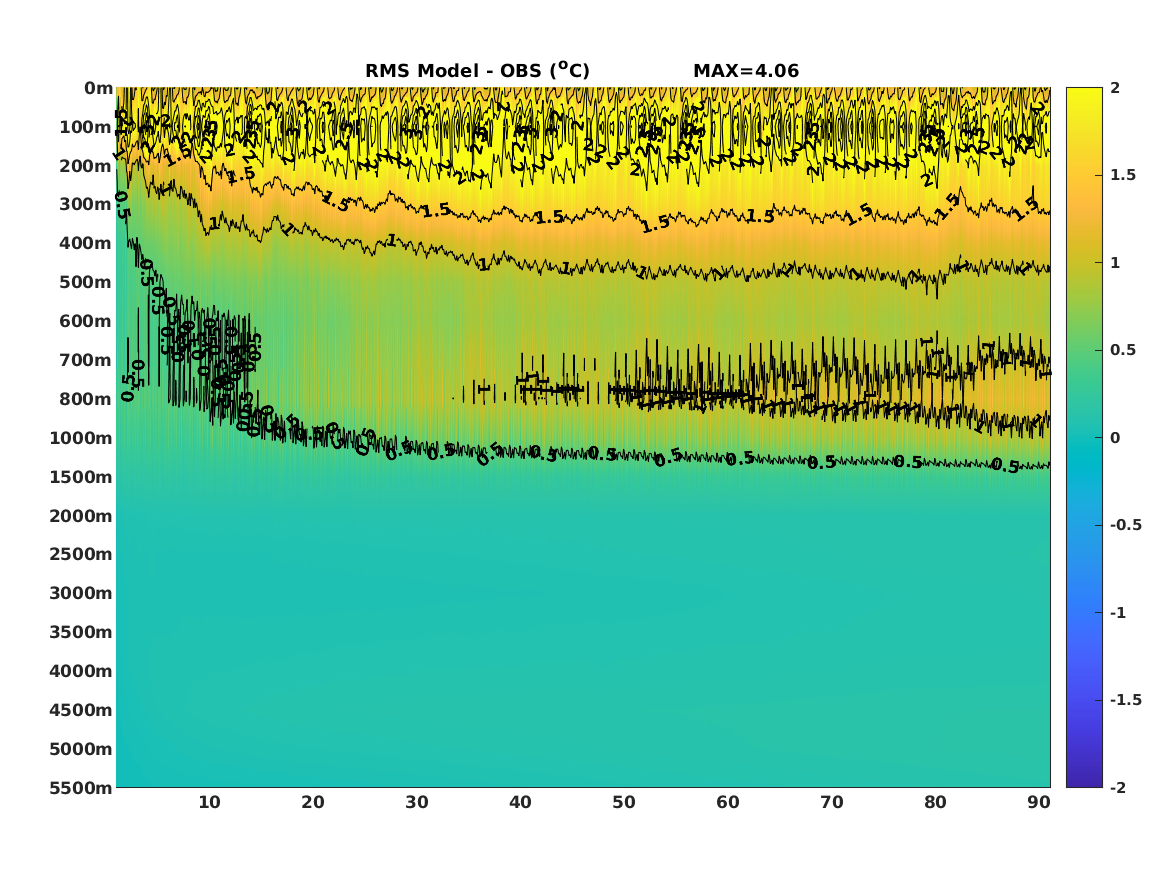Click the 'MAX=4.06' label
This screenshot has width=1167, height=875.
[746, 71]
